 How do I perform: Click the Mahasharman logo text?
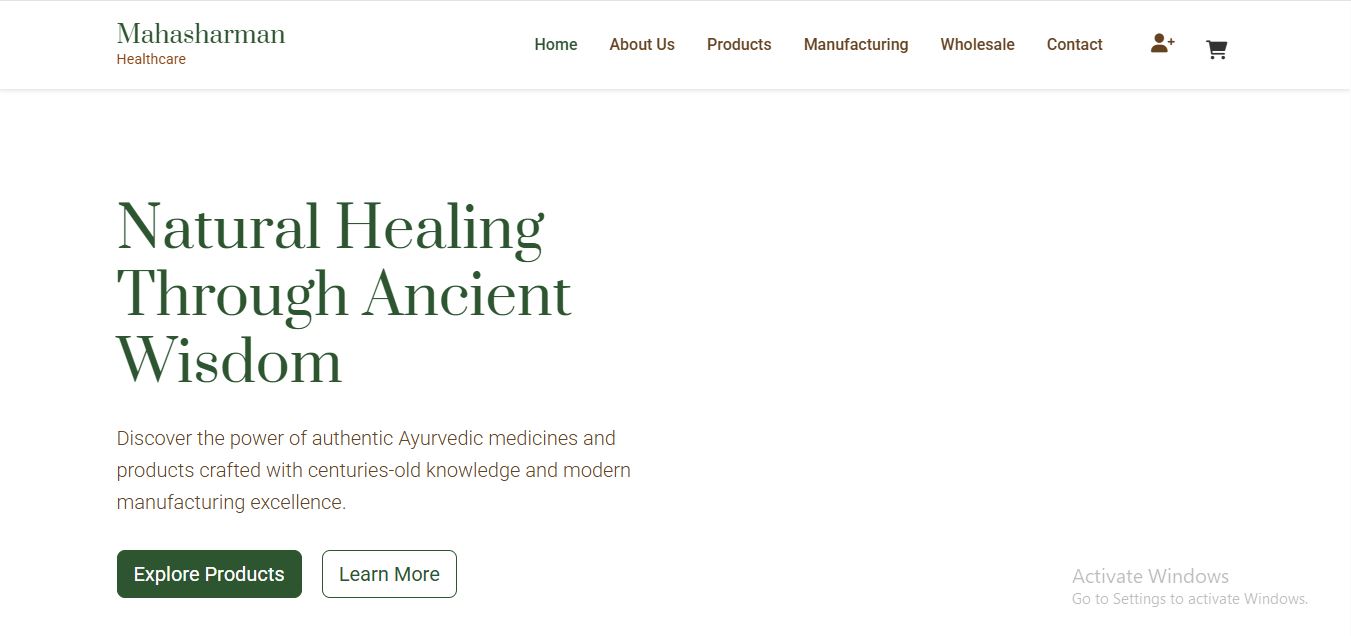click(201, 34)
